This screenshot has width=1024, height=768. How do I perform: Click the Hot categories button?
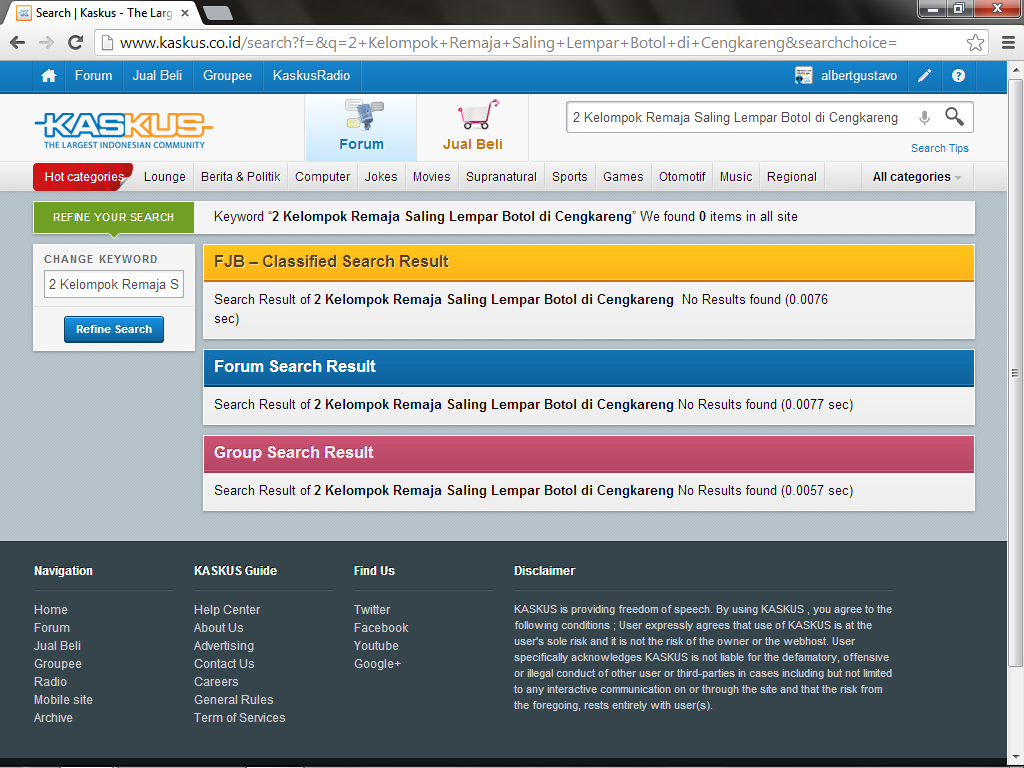pos(84,177)
